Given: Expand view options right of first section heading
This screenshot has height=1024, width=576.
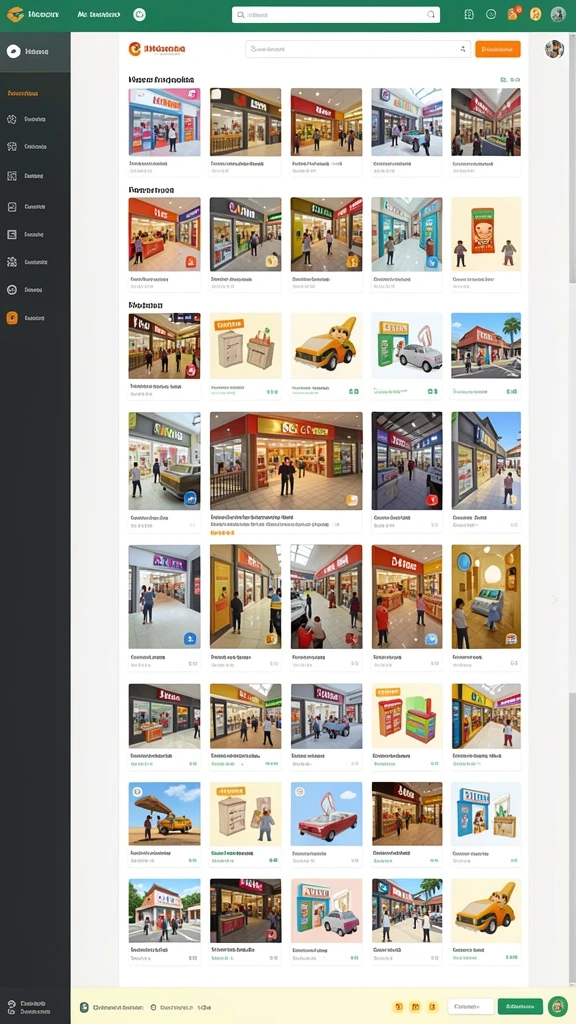Looking at the screenshot, I should 510,80.
